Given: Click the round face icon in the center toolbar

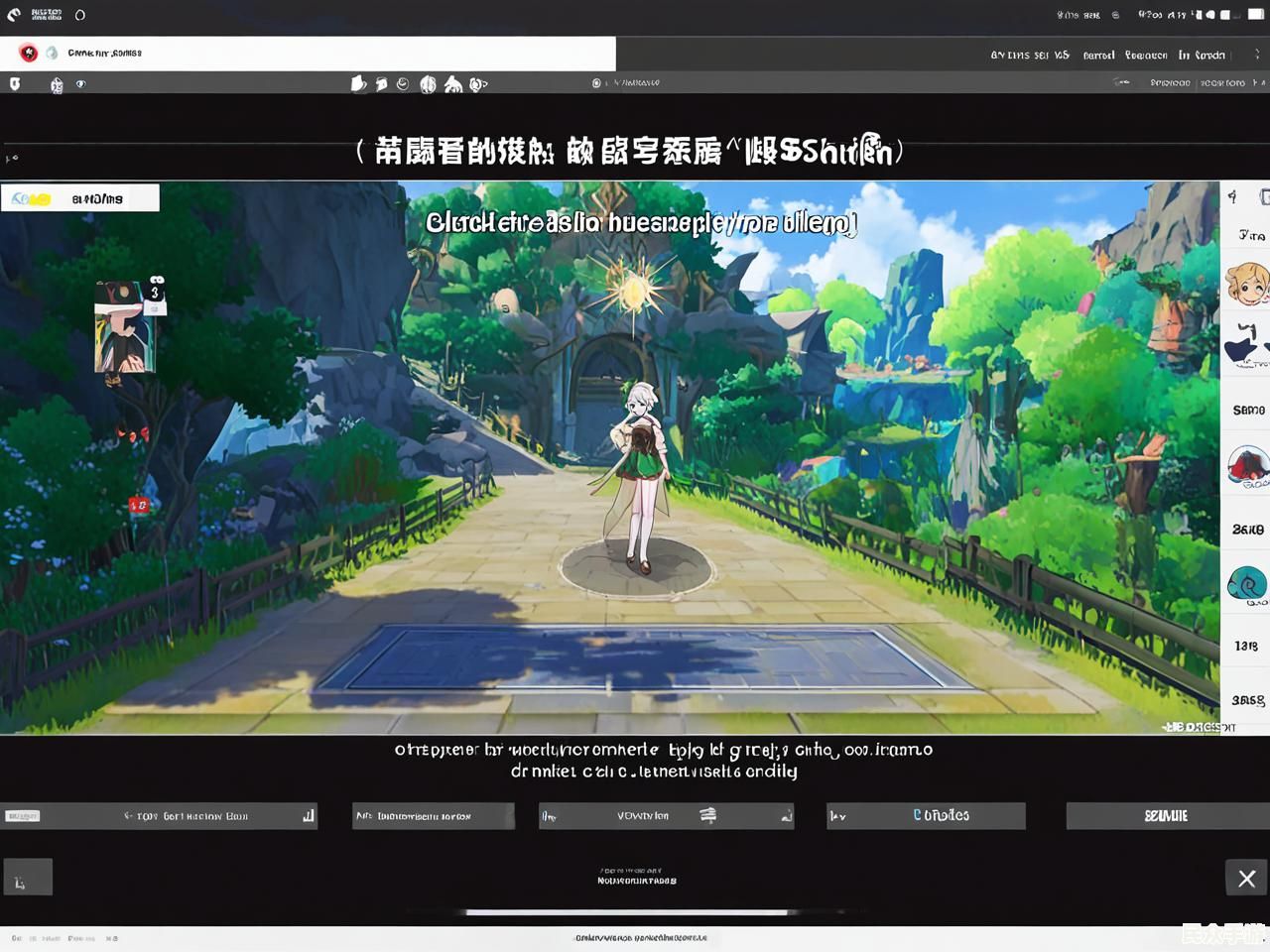Looking at the screenshot, I should tap(403, 84).
